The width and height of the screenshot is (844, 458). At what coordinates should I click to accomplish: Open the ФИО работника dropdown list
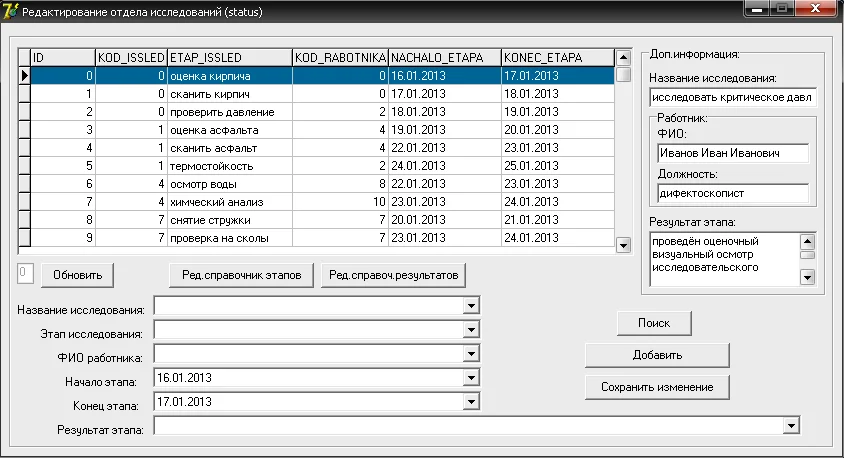pyautogui.click(x=471, y=354)
